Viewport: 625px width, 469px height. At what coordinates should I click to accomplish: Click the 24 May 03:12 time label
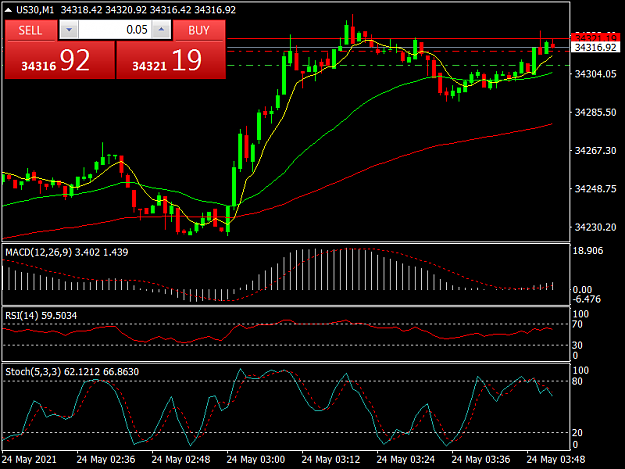(331, 459)
